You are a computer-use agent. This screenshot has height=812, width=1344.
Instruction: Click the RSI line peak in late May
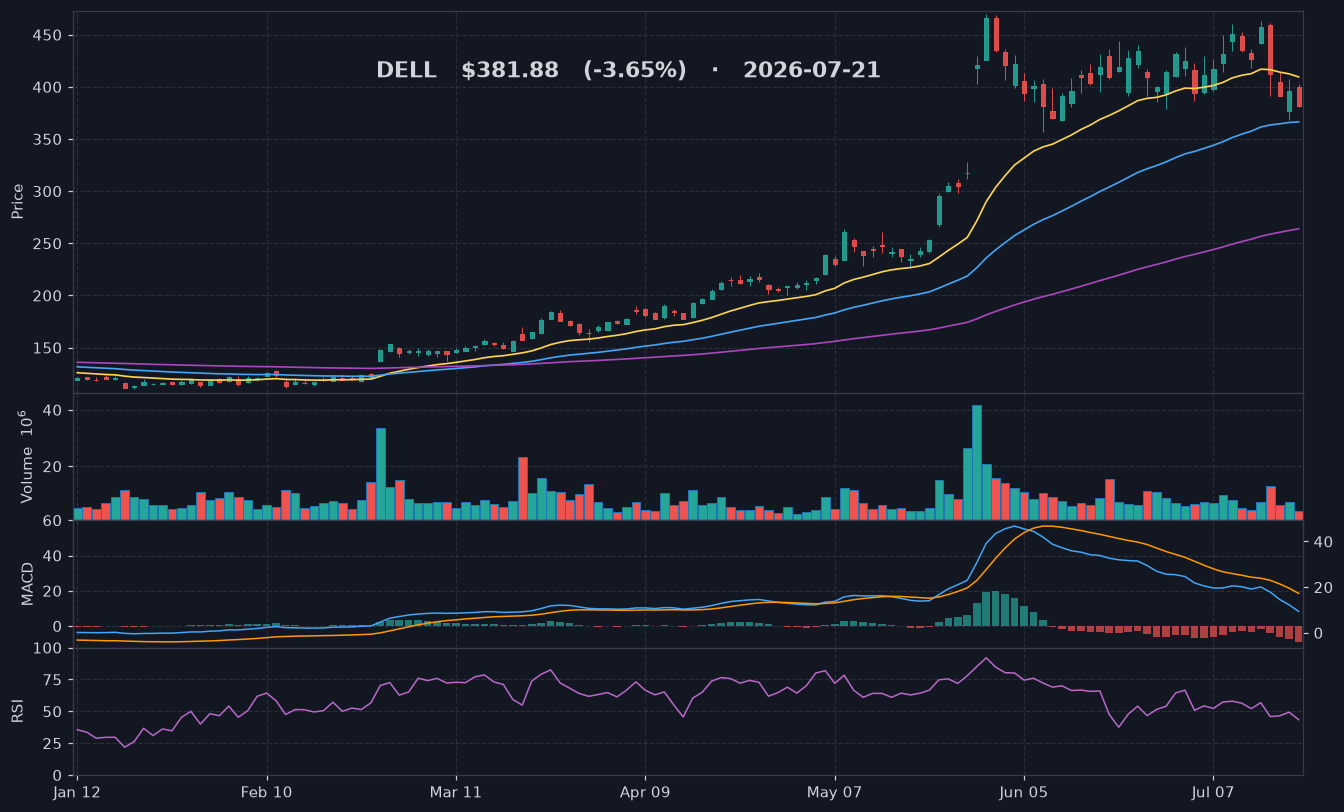pos(986,658)
